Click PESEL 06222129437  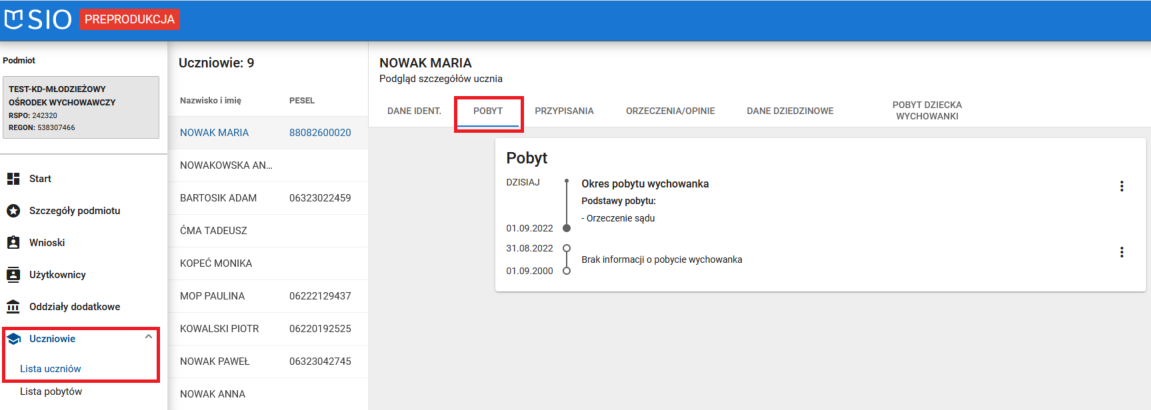pos(320,296)
